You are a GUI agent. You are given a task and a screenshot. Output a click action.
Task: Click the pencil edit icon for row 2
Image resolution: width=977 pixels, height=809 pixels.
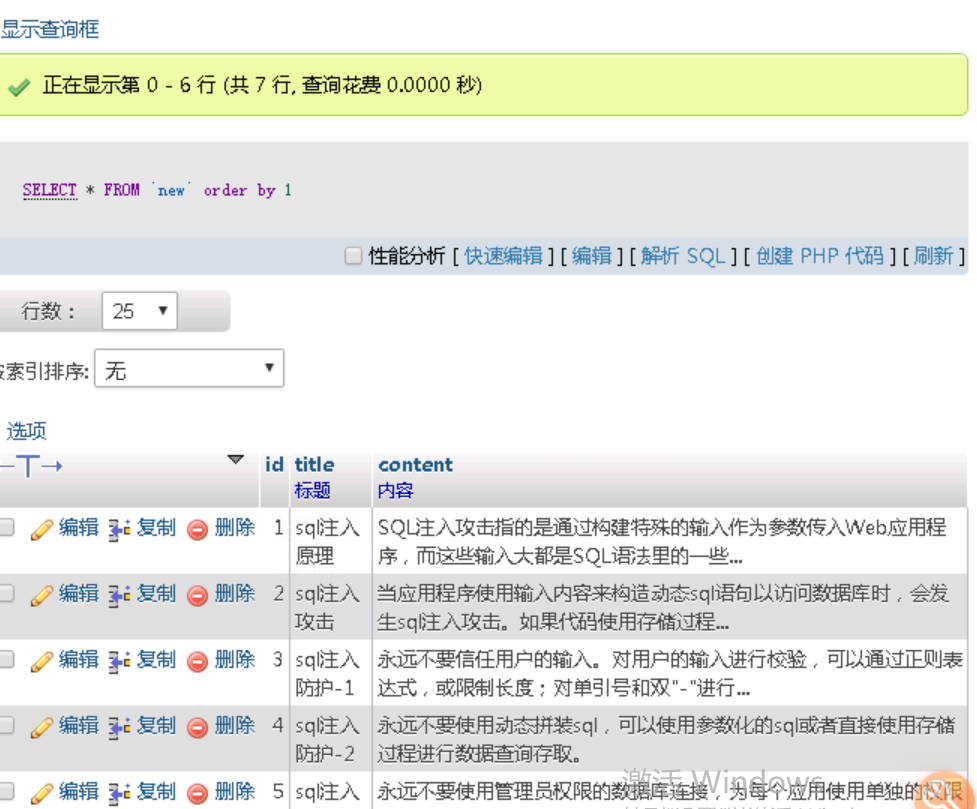tap(41, 596)
